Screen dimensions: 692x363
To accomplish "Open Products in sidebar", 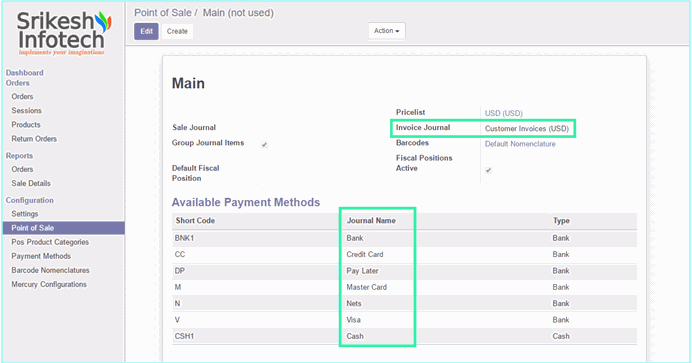I will point(26,125).
